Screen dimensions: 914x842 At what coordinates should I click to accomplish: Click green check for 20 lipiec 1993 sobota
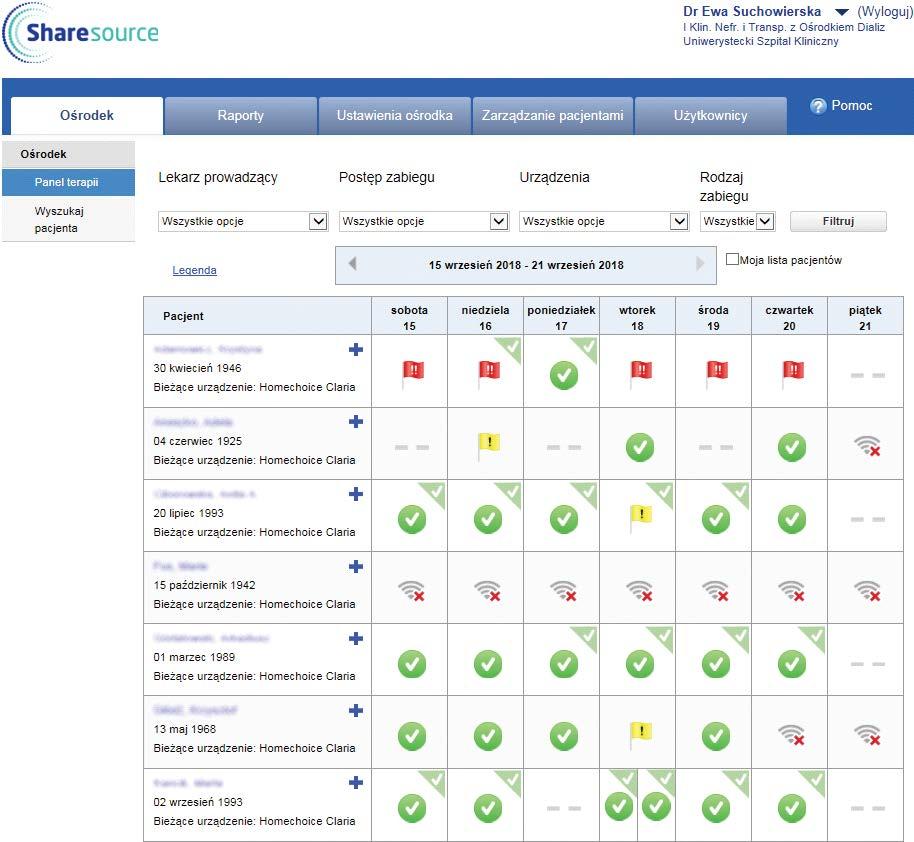(412, 519)
